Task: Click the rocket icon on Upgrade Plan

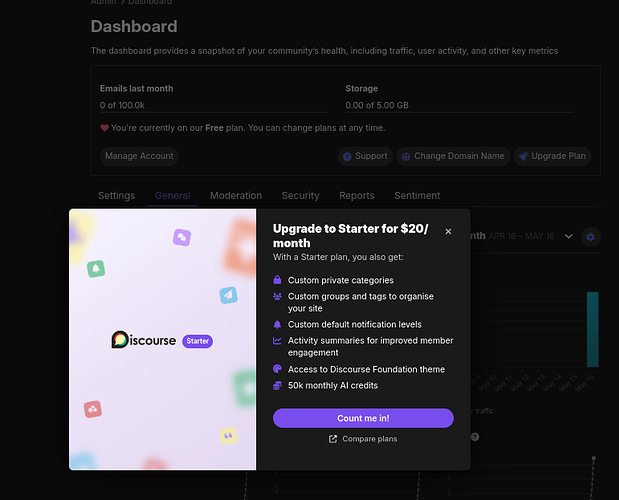Action: pyautogui.click(x=523, y=157)
